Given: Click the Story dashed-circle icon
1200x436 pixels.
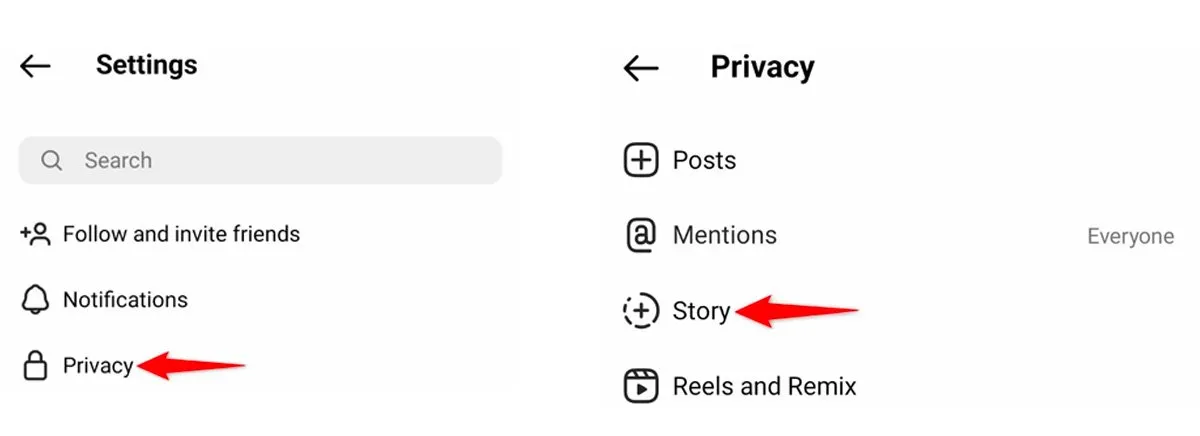Looking at the screenshot, I should [x=641, y=311].
